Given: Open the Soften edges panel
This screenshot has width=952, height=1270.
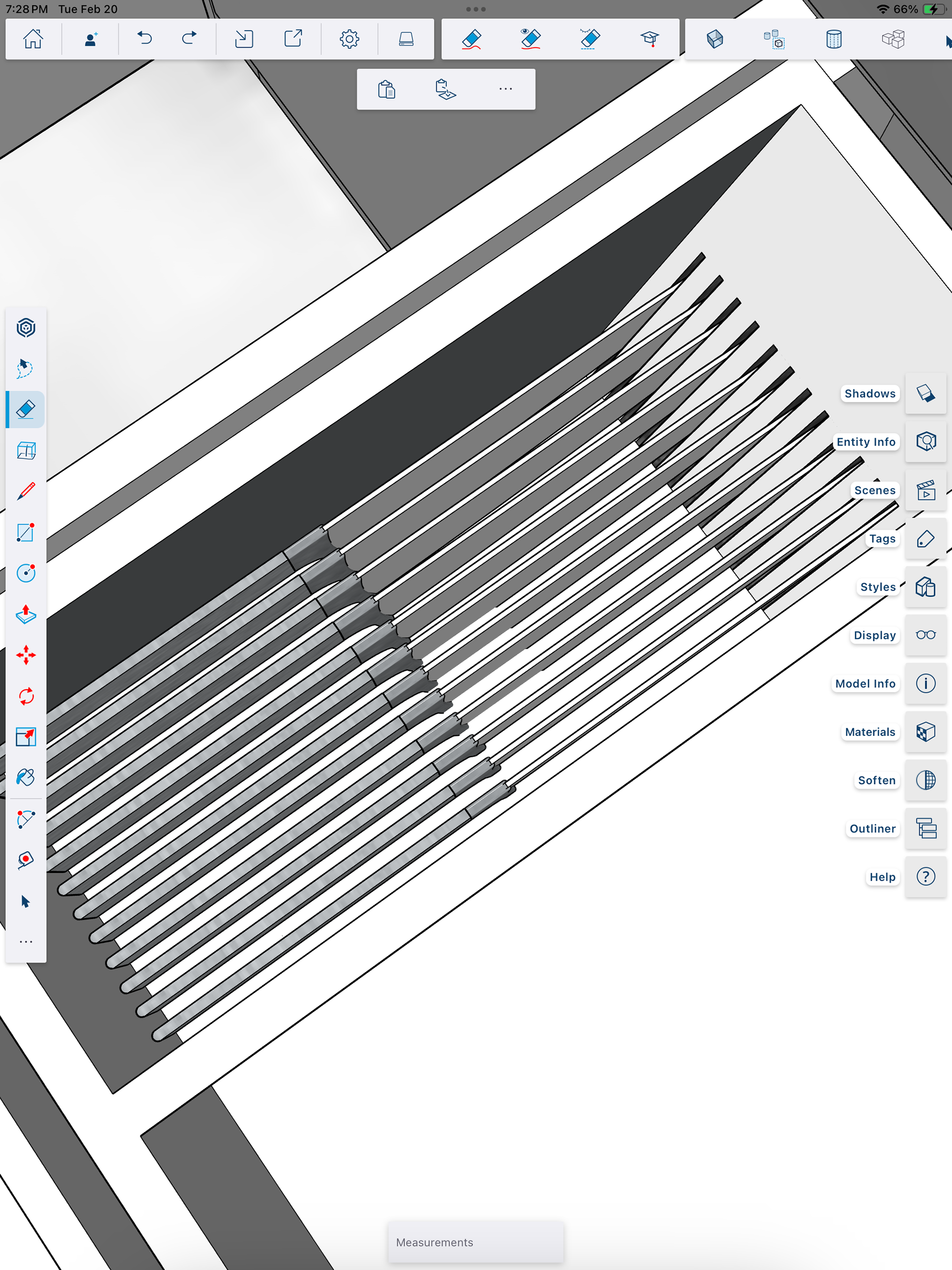Looking at the screenshot, I should [x=926, y=780].
